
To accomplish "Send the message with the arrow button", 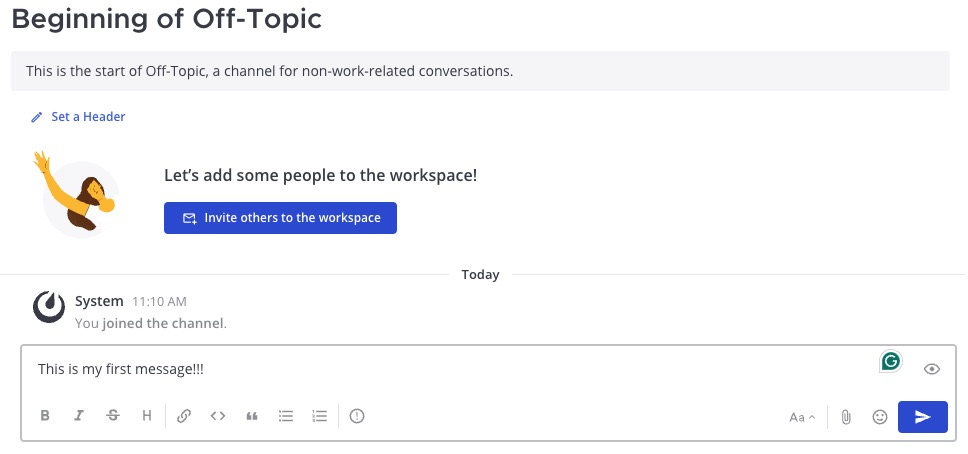I will pyautogui.click(x=922, y=417).
